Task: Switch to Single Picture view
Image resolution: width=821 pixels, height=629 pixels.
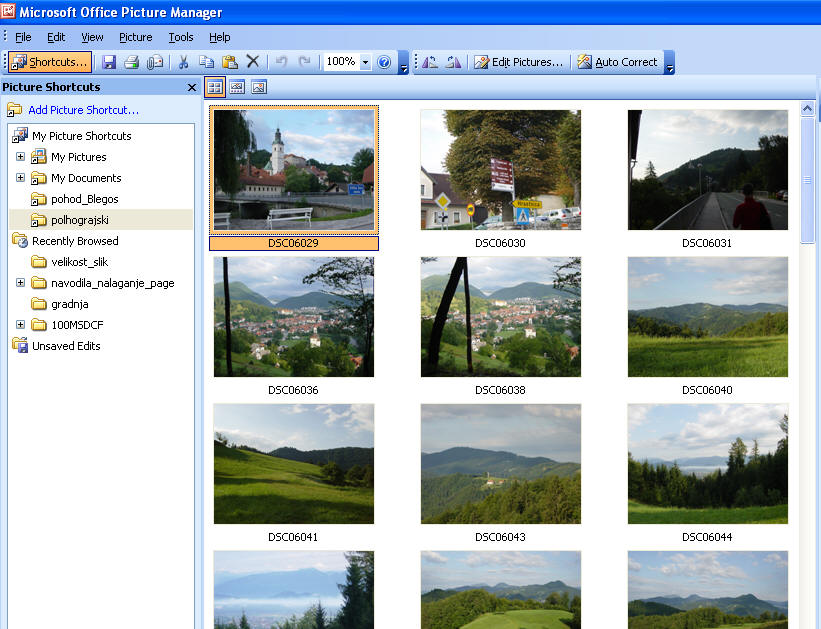Action: click(259, 87)
